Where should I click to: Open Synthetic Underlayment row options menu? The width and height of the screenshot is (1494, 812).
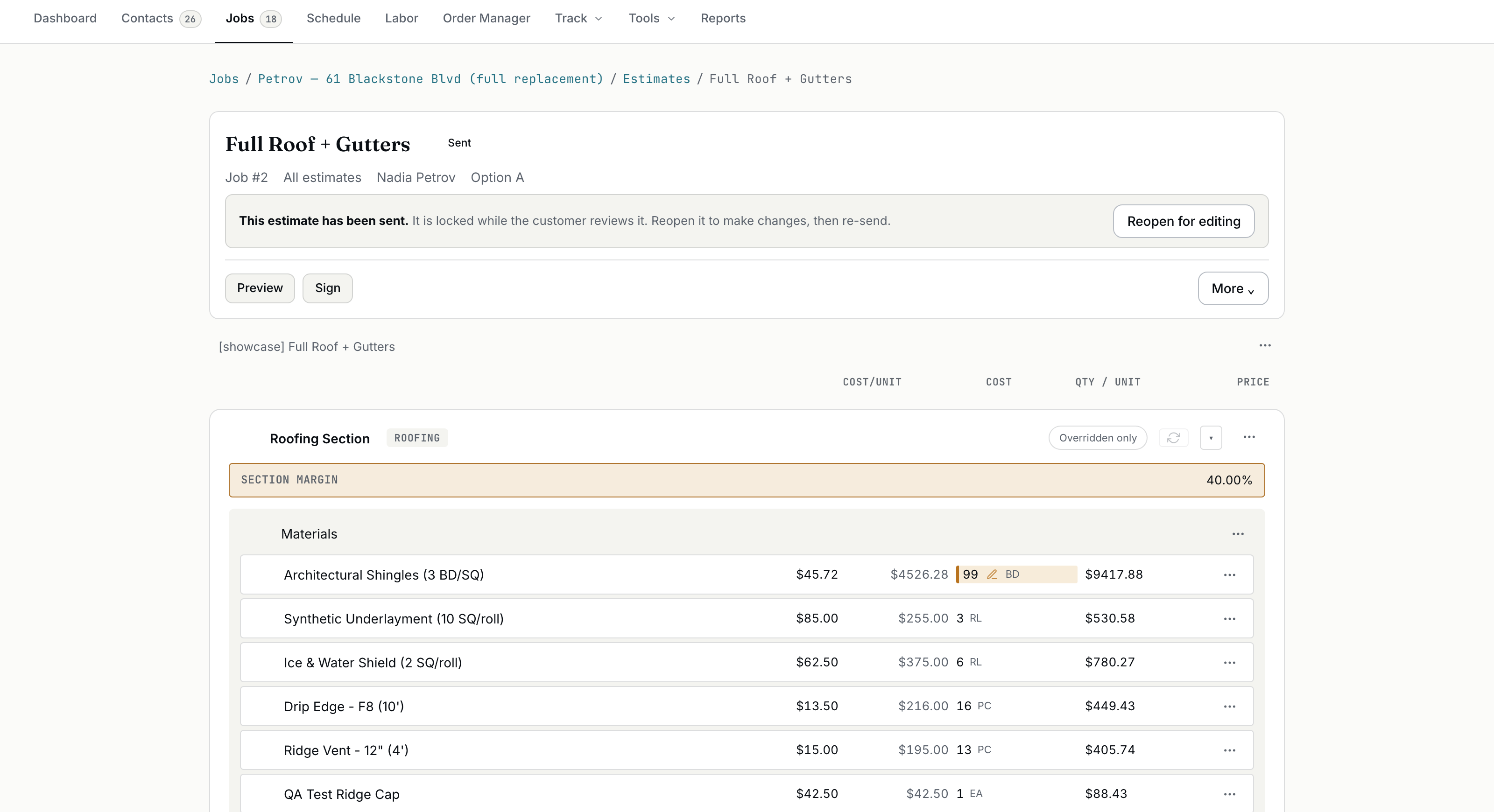[x=1230, y=619]
